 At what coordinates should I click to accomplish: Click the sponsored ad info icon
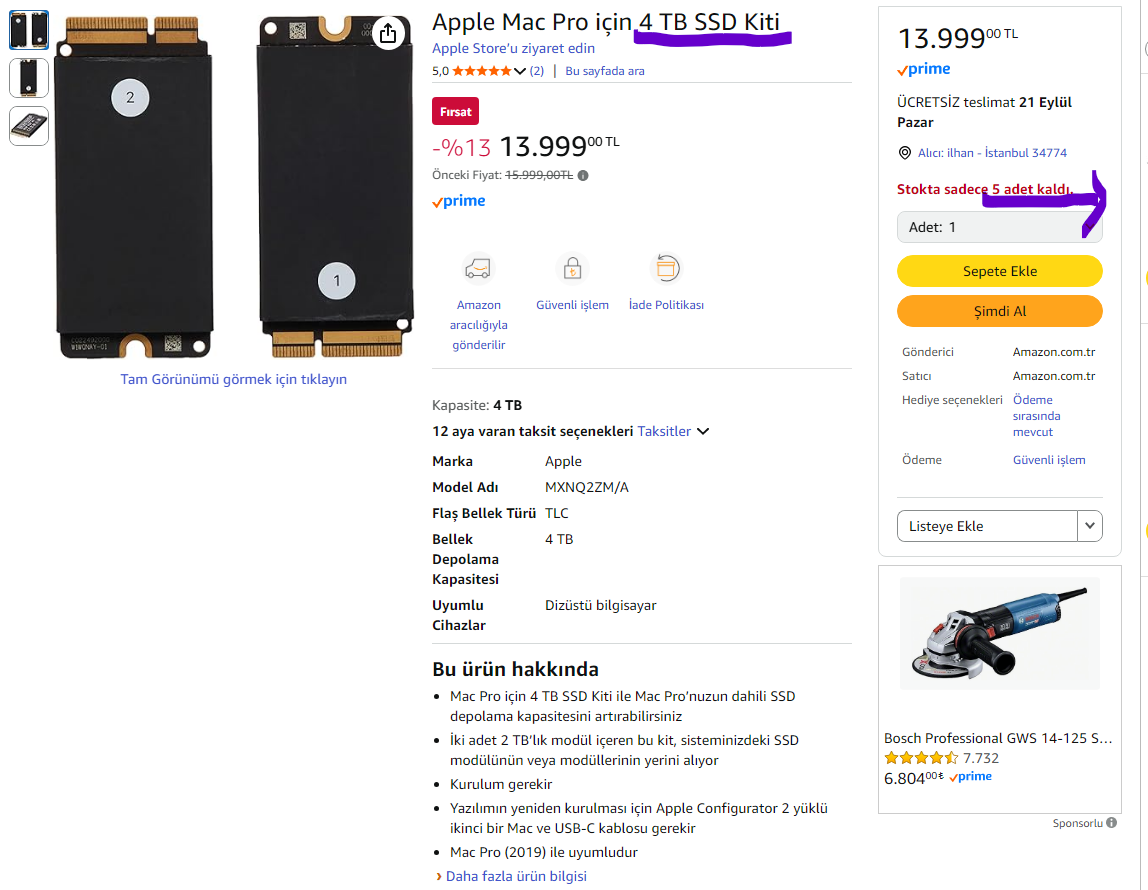tap(1111, 823)
